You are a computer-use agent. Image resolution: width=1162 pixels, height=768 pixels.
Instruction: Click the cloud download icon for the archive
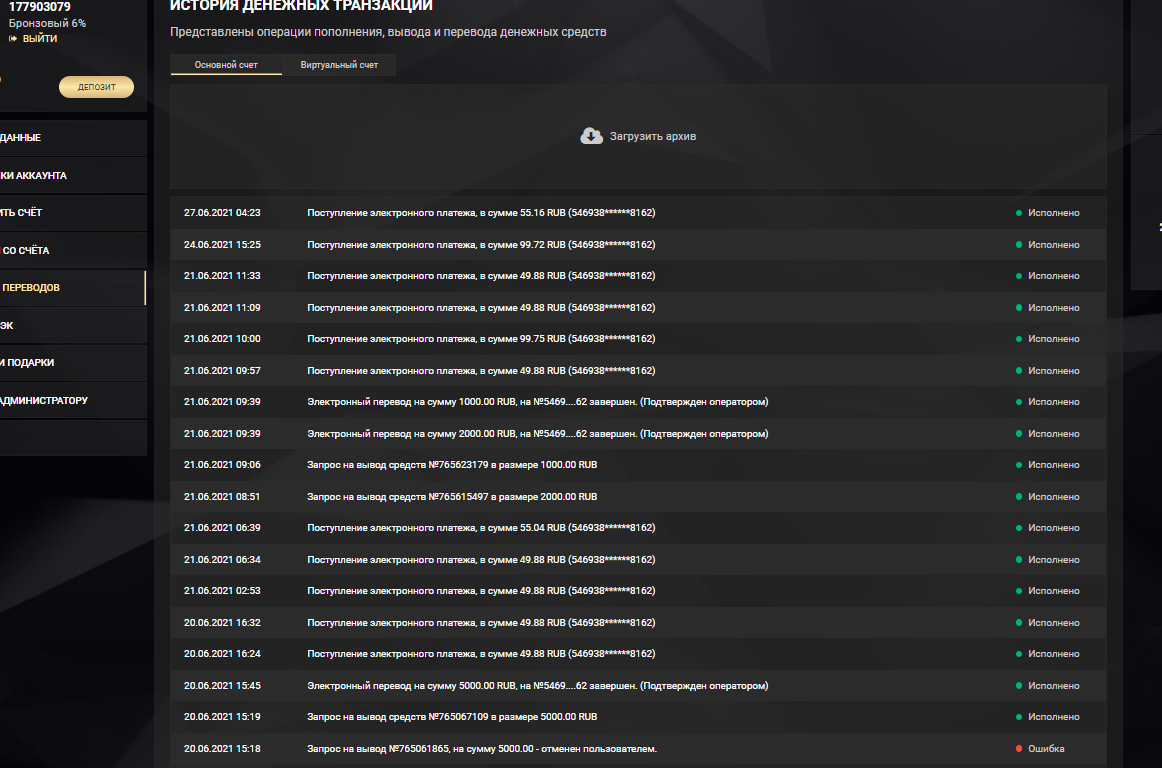591,136
